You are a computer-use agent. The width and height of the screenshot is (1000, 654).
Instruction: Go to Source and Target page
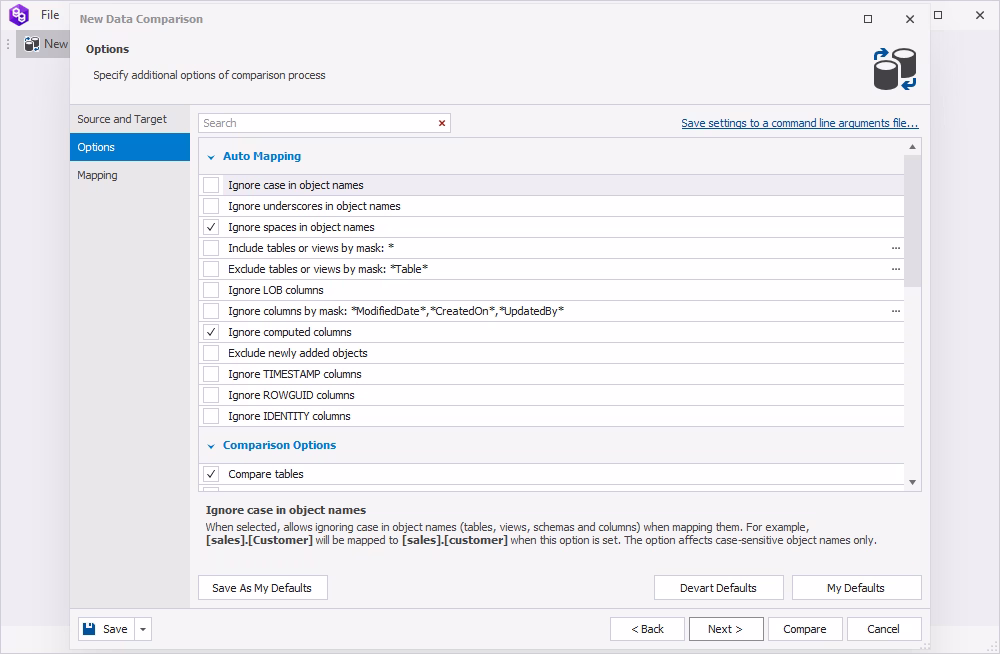click(x=130, y=119)
